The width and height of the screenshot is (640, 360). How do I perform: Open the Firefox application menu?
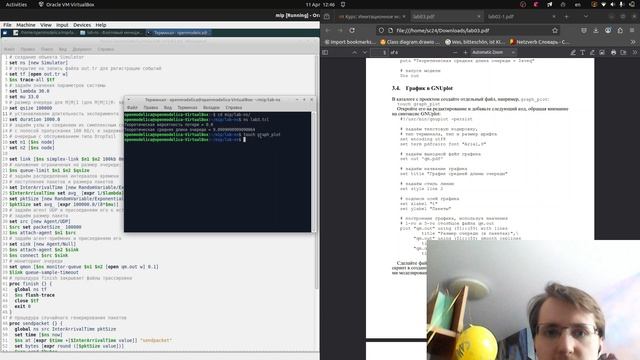point(632,30)
